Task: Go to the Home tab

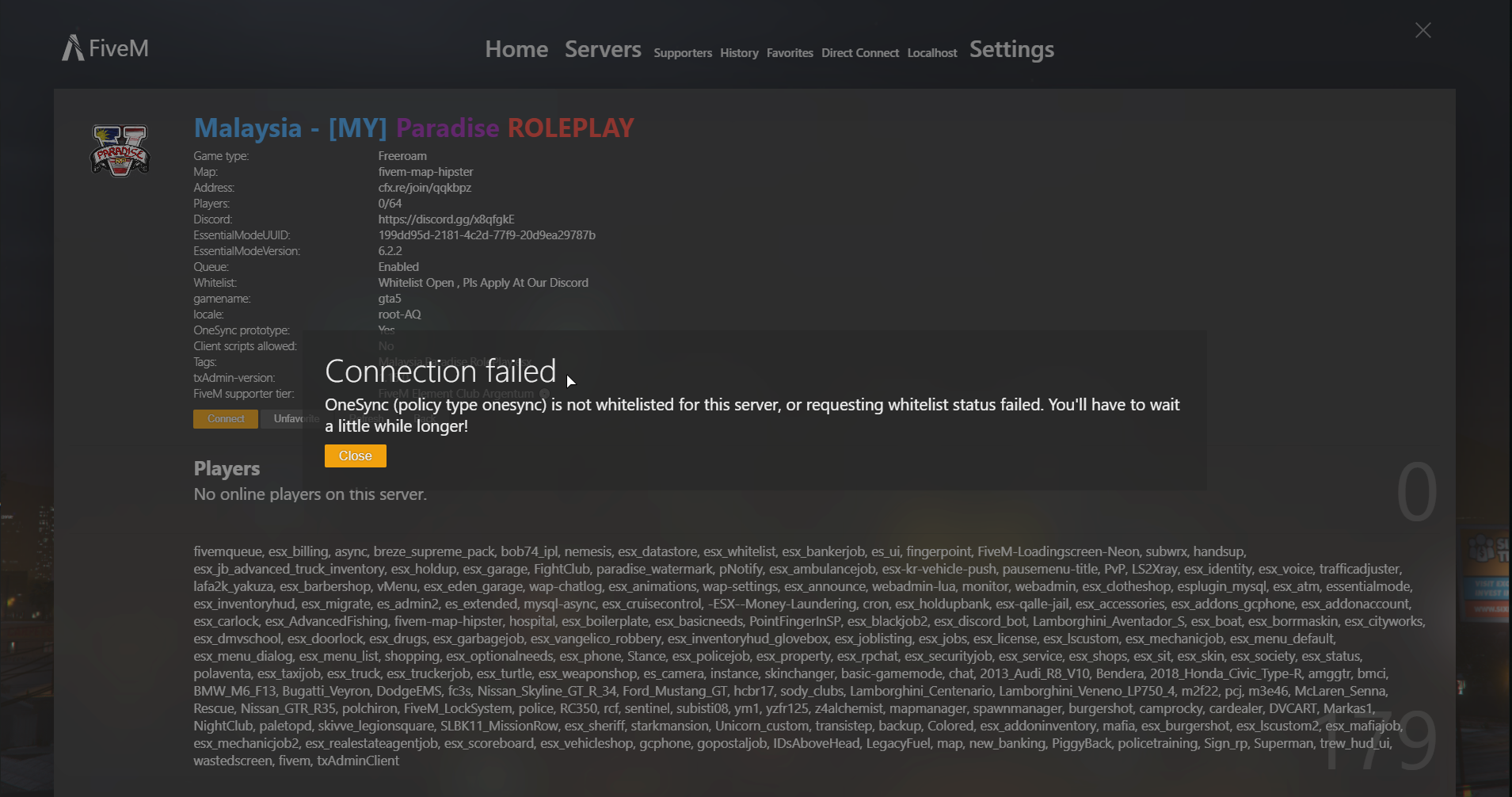Action: click(x=516, y=49)
